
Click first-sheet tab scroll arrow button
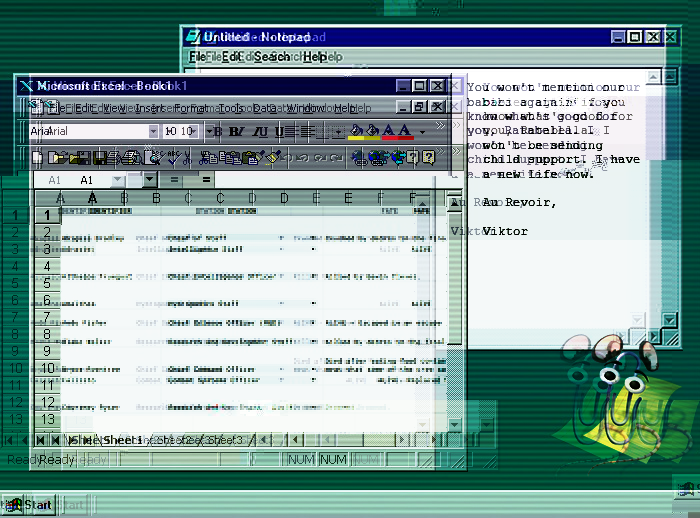click(40, 440)
